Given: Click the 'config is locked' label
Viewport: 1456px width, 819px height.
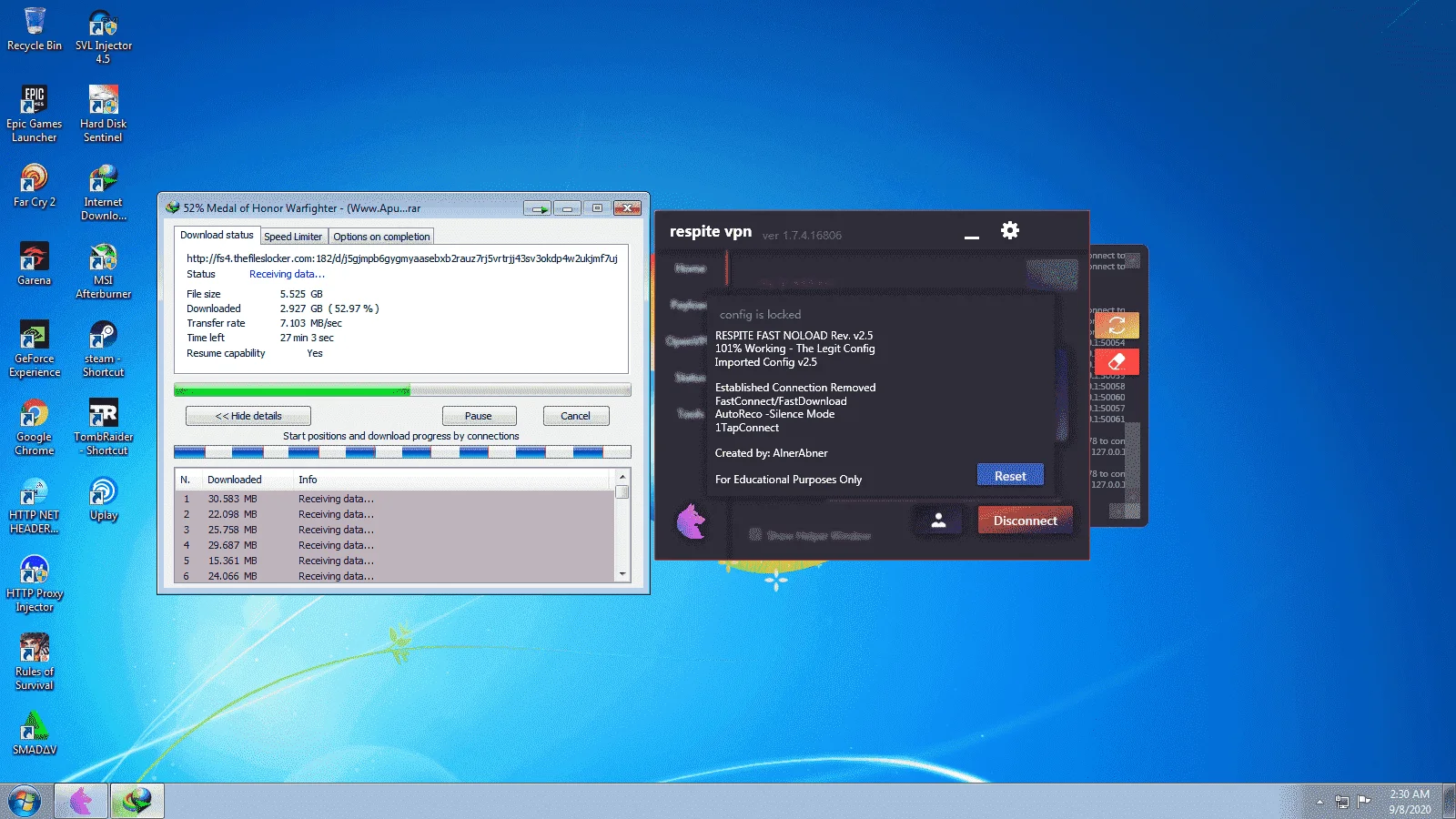Looking at the screenshot, I should (x=760, y=314).
